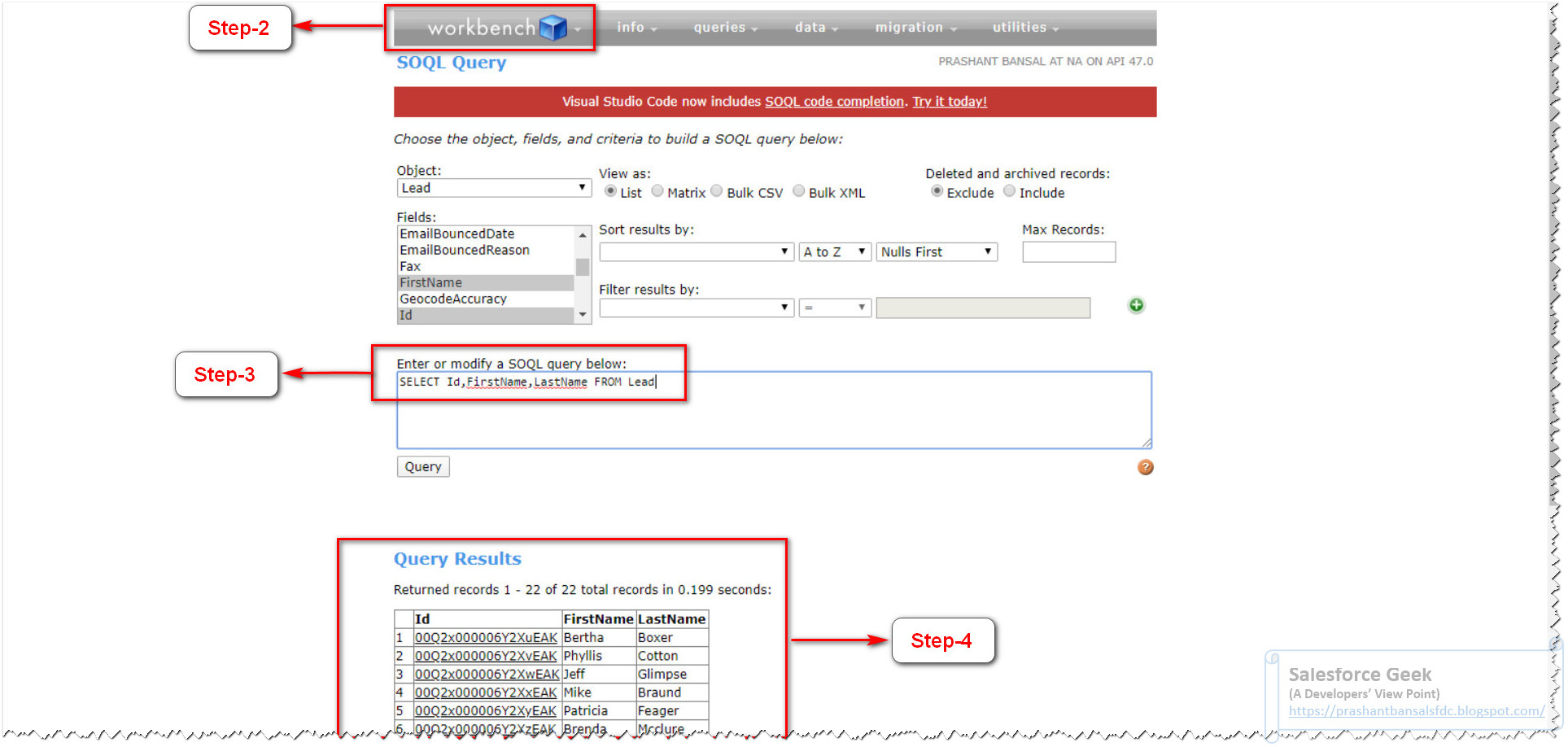Screen dimensions: 1568x747
Task: Open the A to Z sort order dropdown
Action: pos(835,252)
